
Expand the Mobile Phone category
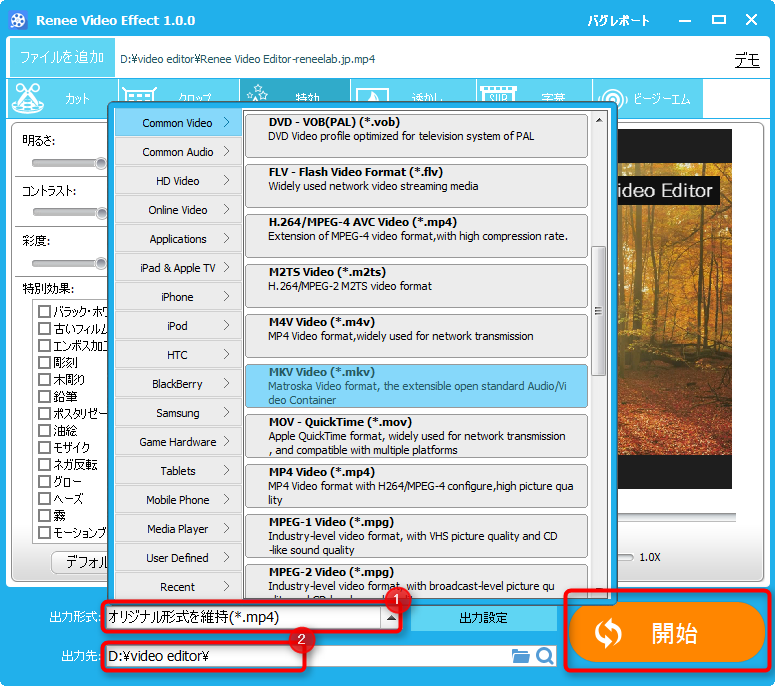[x=178, y=500]
